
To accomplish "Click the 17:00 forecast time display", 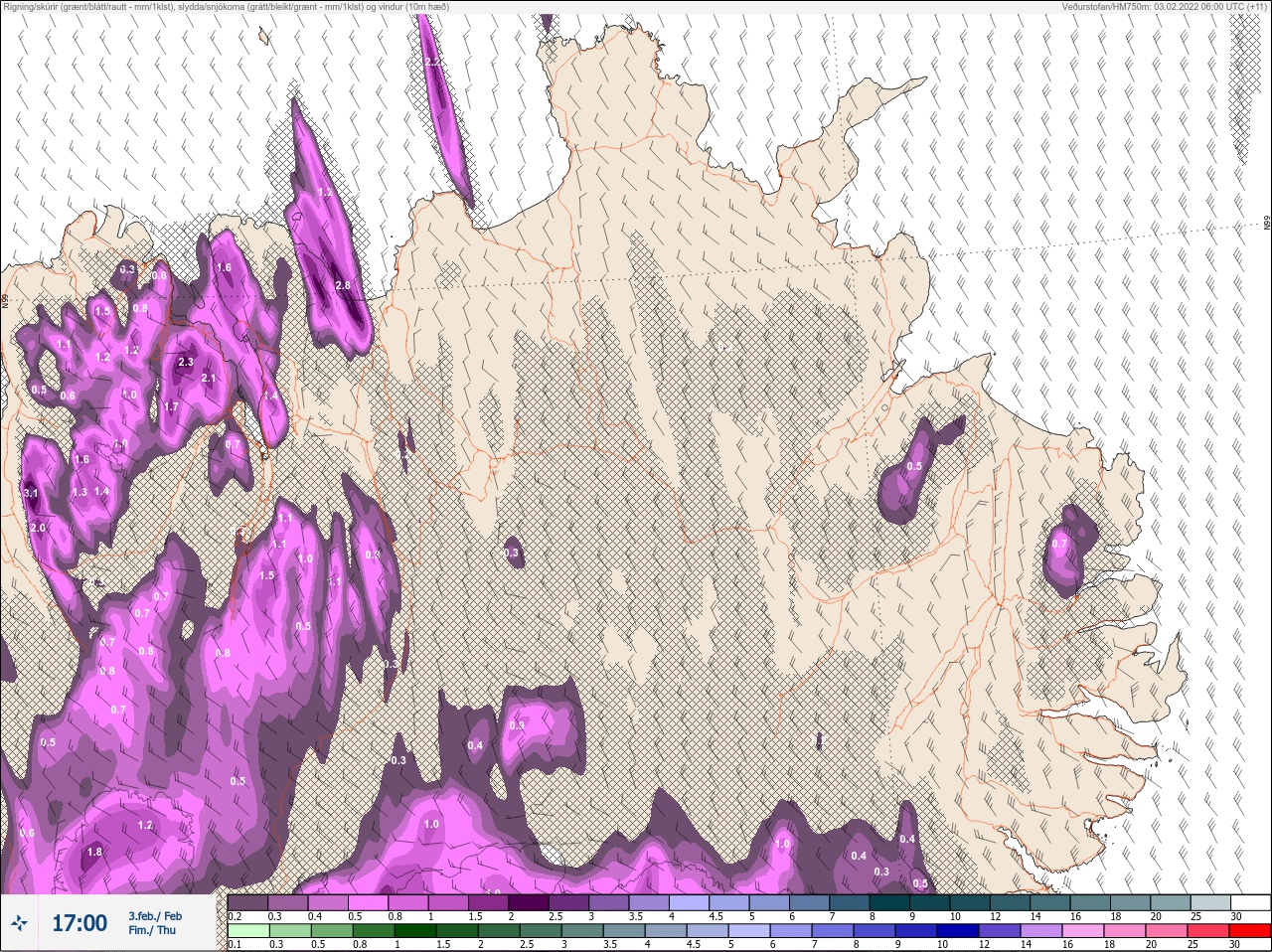I will coord(79,923).
